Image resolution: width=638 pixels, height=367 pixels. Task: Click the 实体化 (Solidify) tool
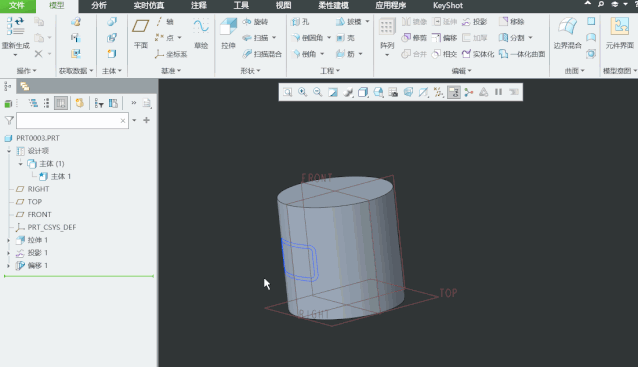click(478, 54)
